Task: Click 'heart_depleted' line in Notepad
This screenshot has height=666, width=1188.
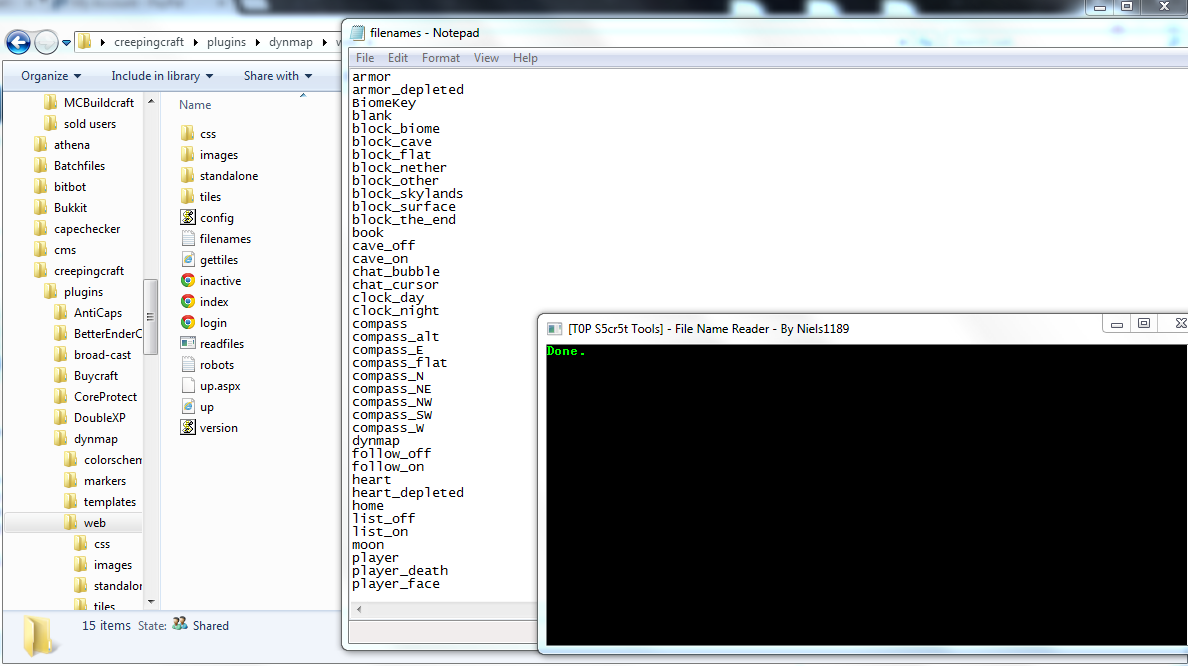Action: pyautogui.click(x=408, y=492)
